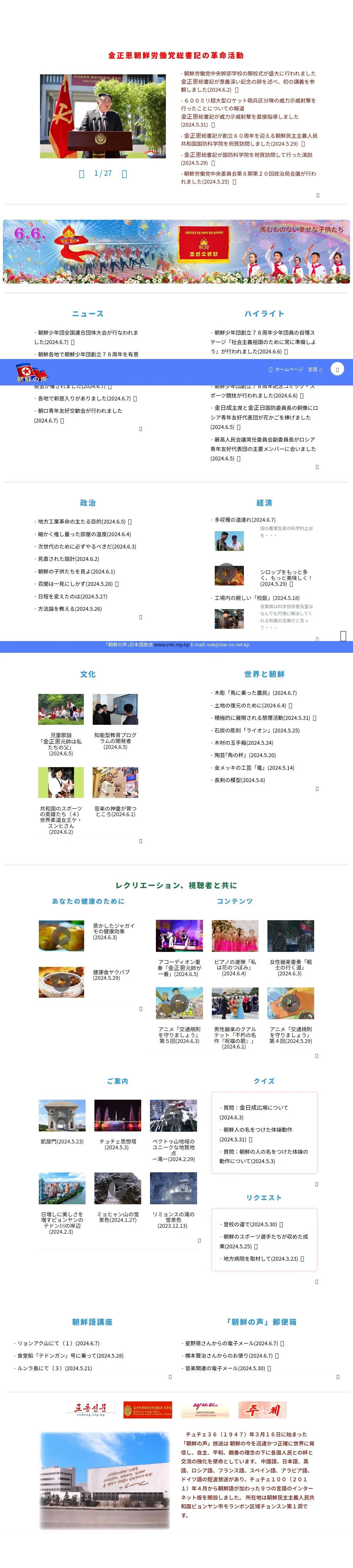Screen dimensions: 353x1568
Task: Click more icon under the 郵便箱 list
Action: pos(338,1377)
